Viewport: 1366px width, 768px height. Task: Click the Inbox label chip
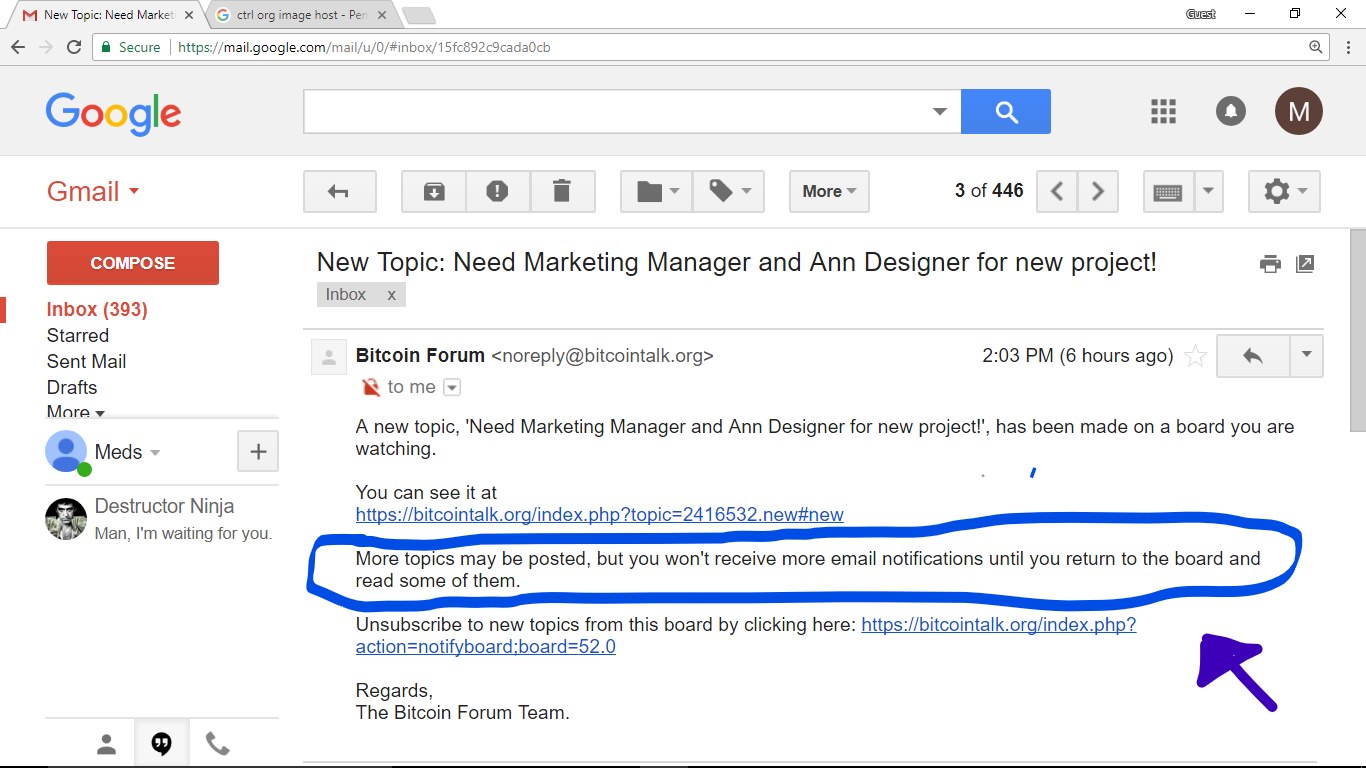point(346,294)
